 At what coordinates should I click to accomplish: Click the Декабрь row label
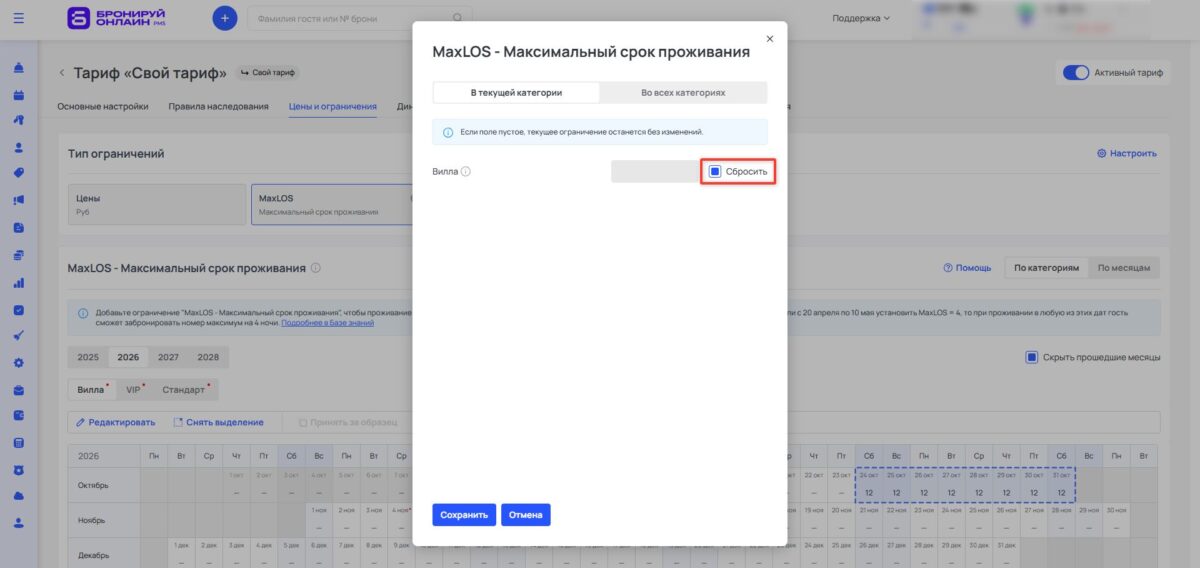click(94, 555)
